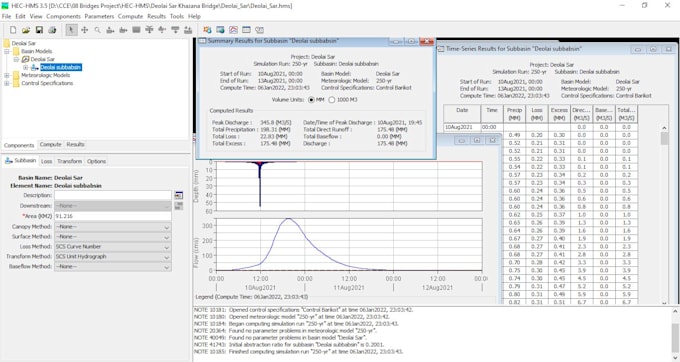Choose the Reach creation tool
The image size is (680, 362).
coord(123,30)
